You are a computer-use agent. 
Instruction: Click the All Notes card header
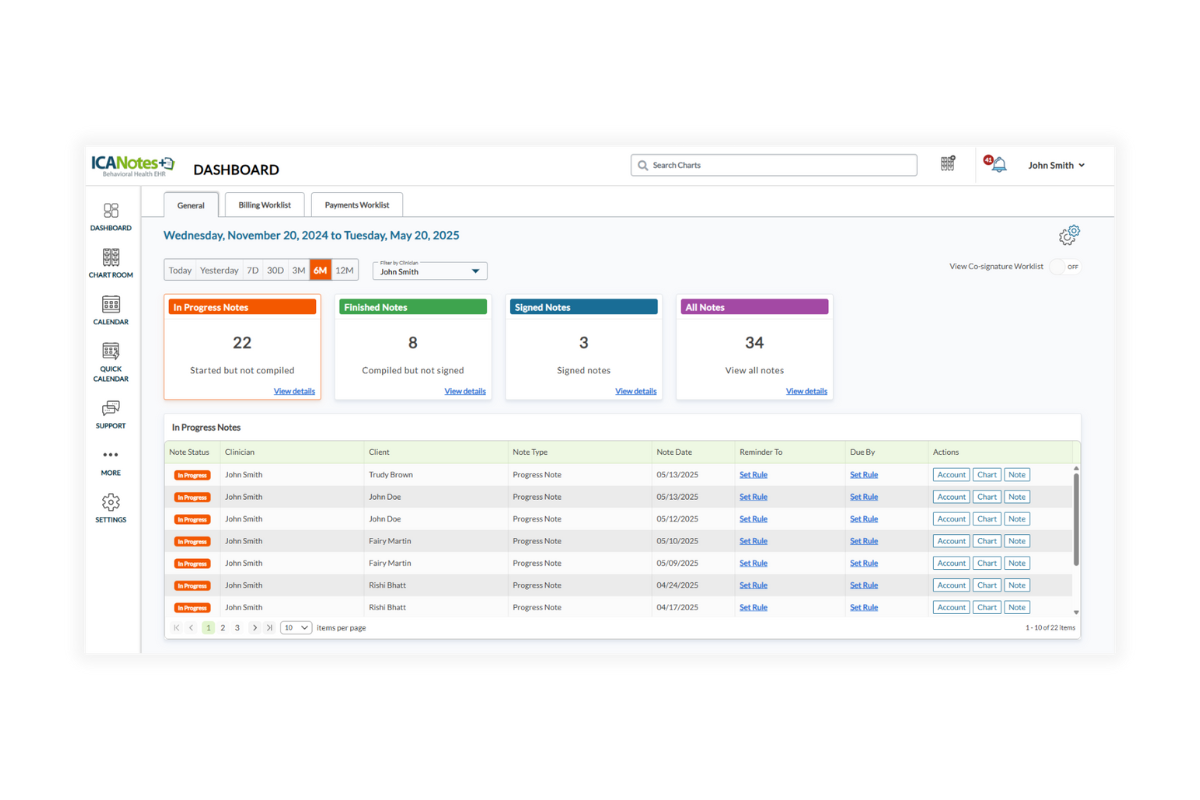(x=755, y=307)
